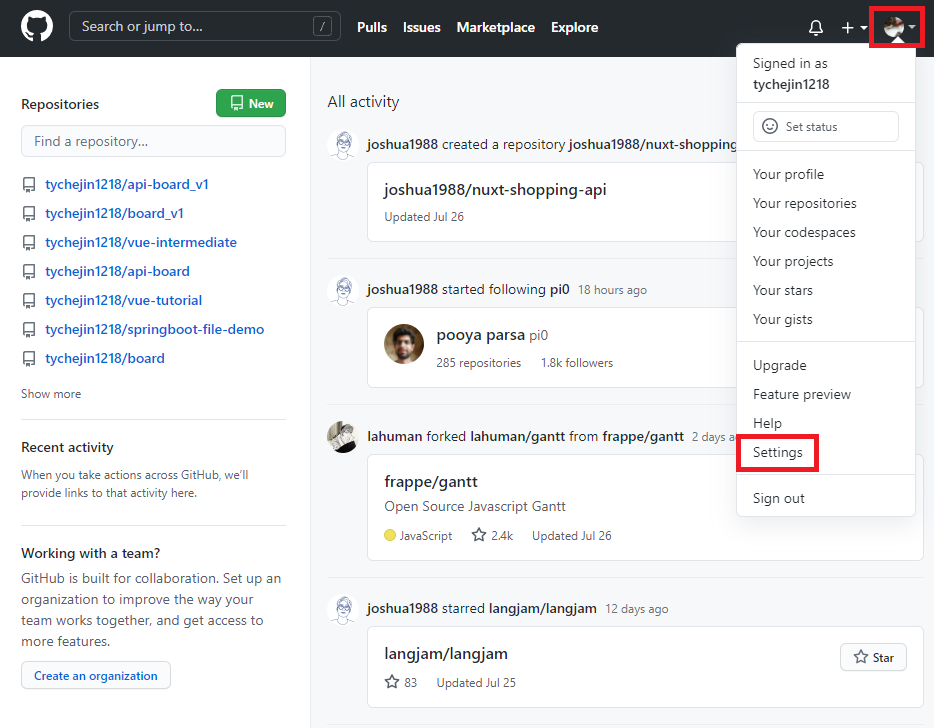Click repo icon beside tychejin1218/vue-intermediate
Screen dimensions: 934x728
pos(29,242)
